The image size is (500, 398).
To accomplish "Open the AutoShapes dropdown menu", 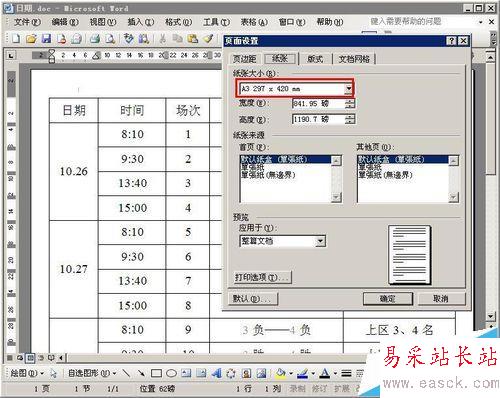I will (x=92, y=373).
